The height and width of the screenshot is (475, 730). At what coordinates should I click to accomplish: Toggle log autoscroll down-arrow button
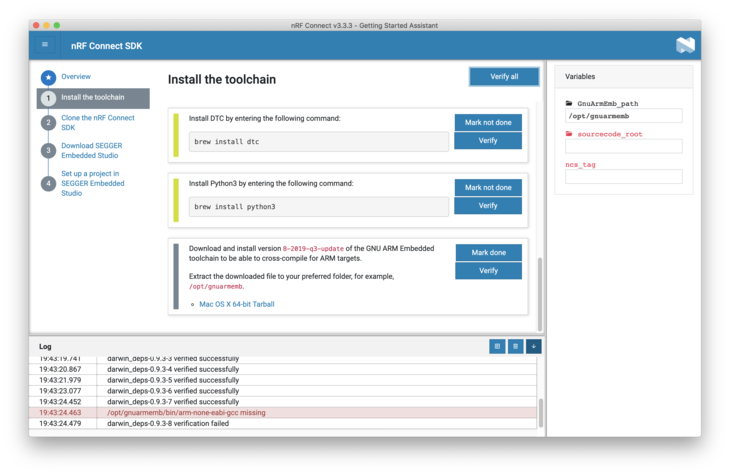(x=533, y=346)
